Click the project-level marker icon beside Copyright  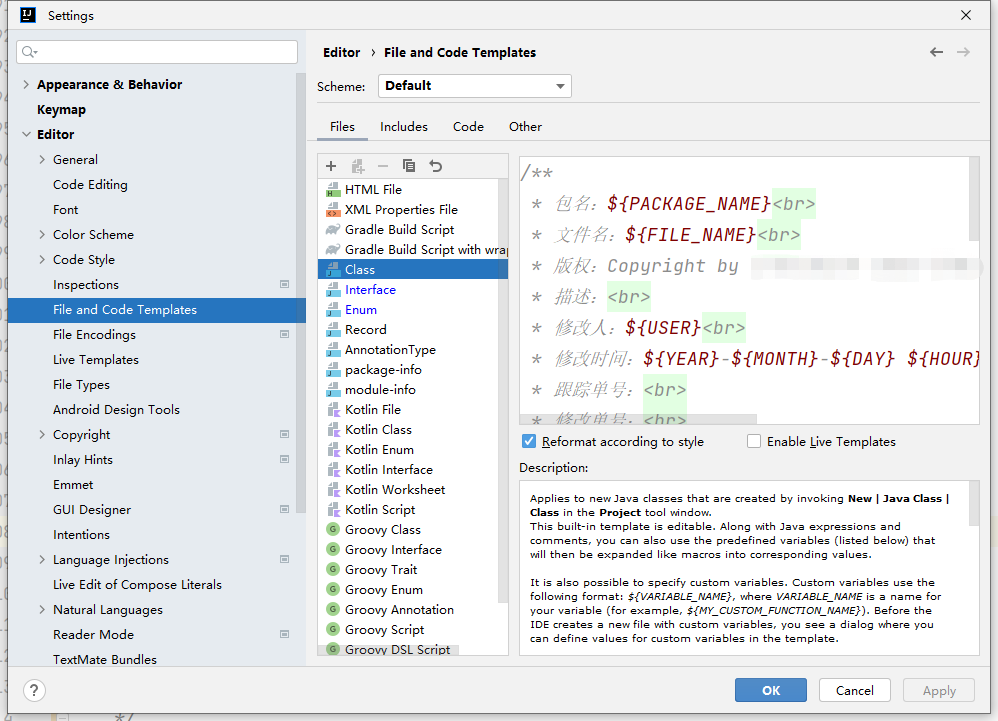pos(285,434)
